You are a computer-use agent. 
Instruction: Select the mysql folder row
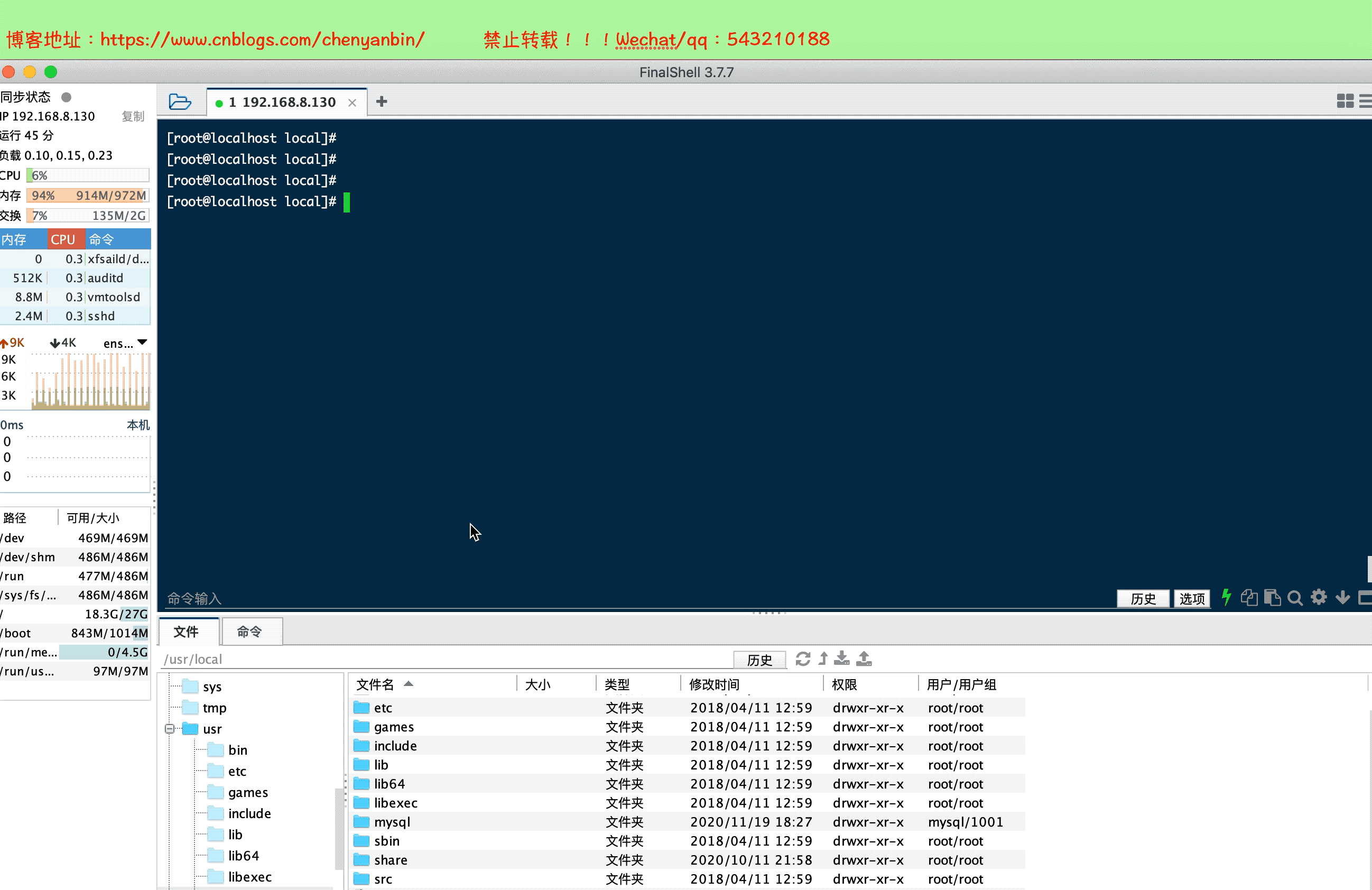tap(687, 822)
